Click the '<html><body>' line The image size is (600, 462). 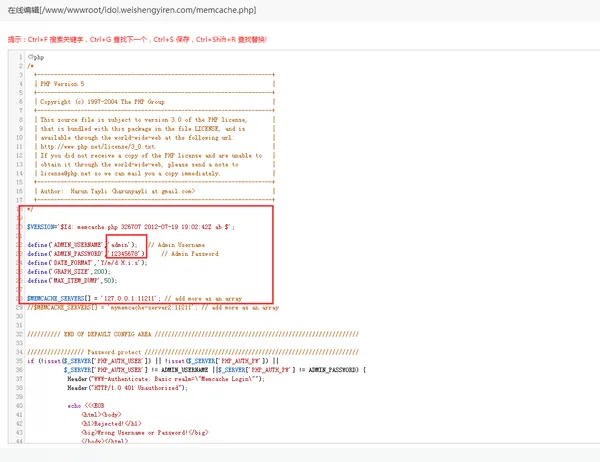tap(101, 415)
